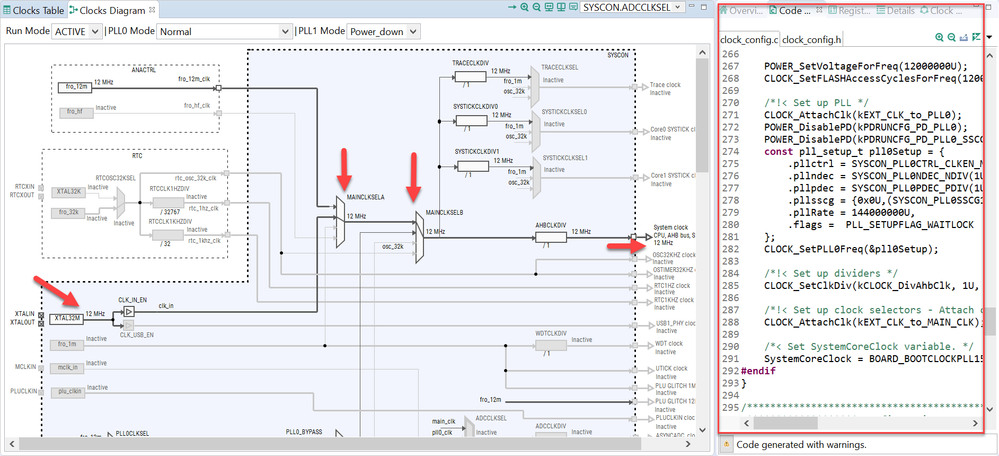
Task: Switch to the Clocks Table tab
Action: click(x=34, y=10)
